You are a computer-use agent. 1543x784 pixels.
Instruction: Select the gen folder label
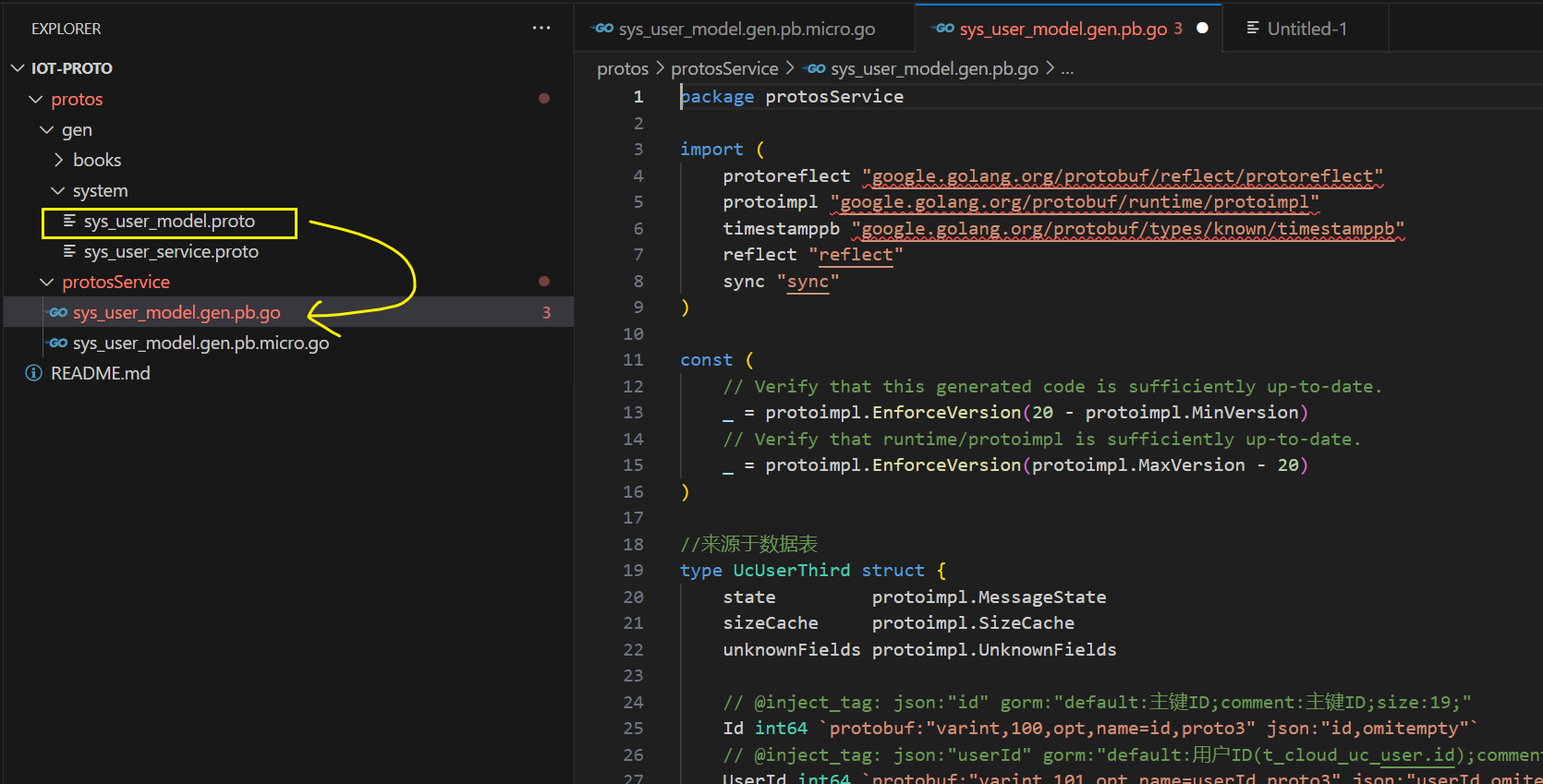click(x=77, y=129)
